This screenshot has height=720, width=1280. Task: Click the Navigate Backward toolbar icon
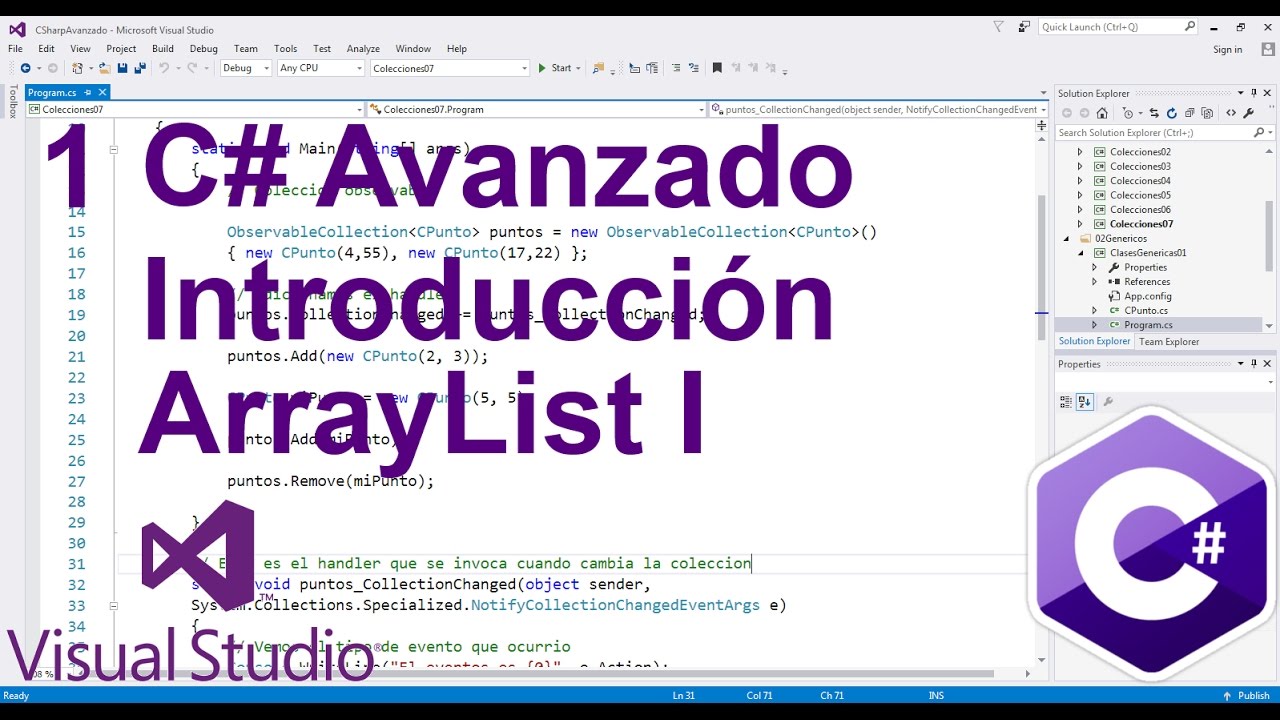pos(26,68)
